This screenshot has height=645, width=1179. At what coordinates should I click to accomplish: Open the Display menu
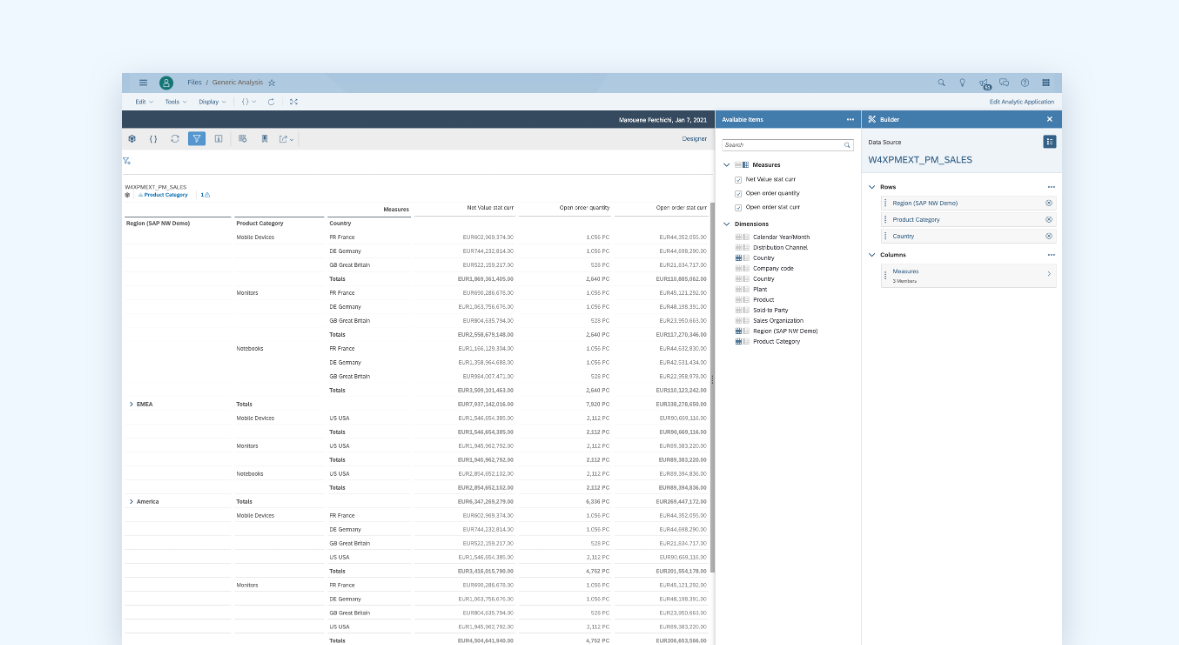tap(211, 102)
